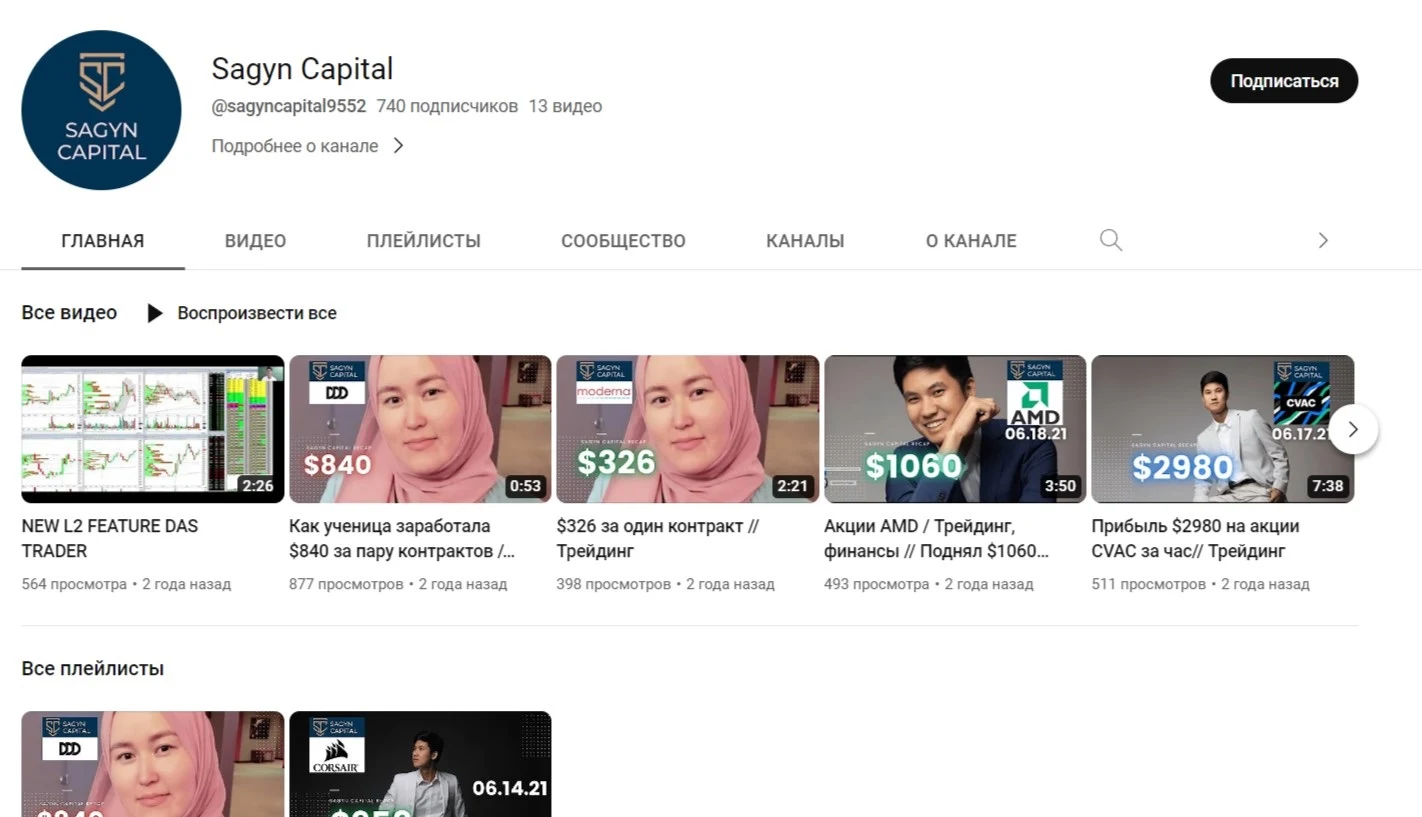Click the 398 просмотров view count
Screen dimensions: 1422x817
614,584
